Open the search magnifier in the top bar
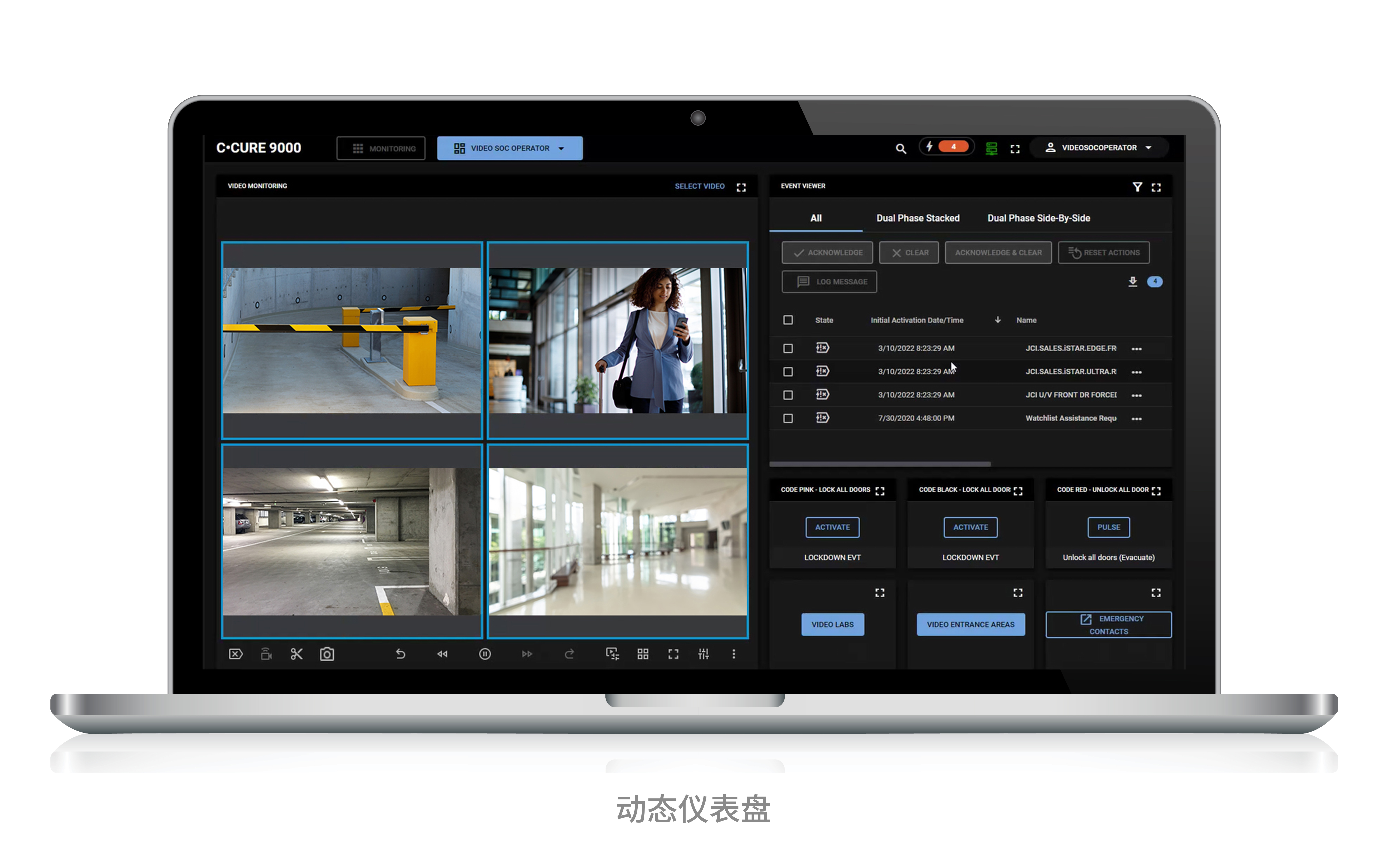The height and width of the screenshot is (868, 1387). click(x=901, y=149)
